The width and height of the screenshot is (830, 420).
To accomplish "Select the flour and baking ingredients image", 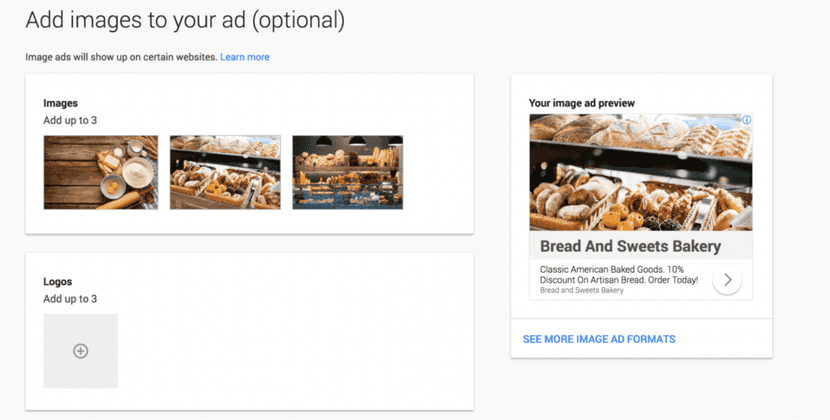I will (x=100, y=172).
